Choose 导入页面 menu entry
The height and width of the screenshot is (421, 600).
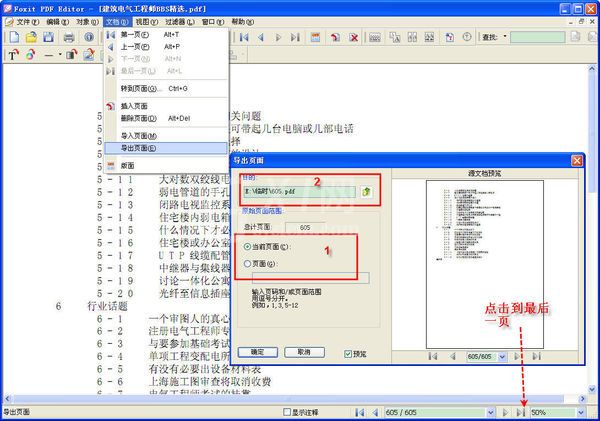point(166,136)
